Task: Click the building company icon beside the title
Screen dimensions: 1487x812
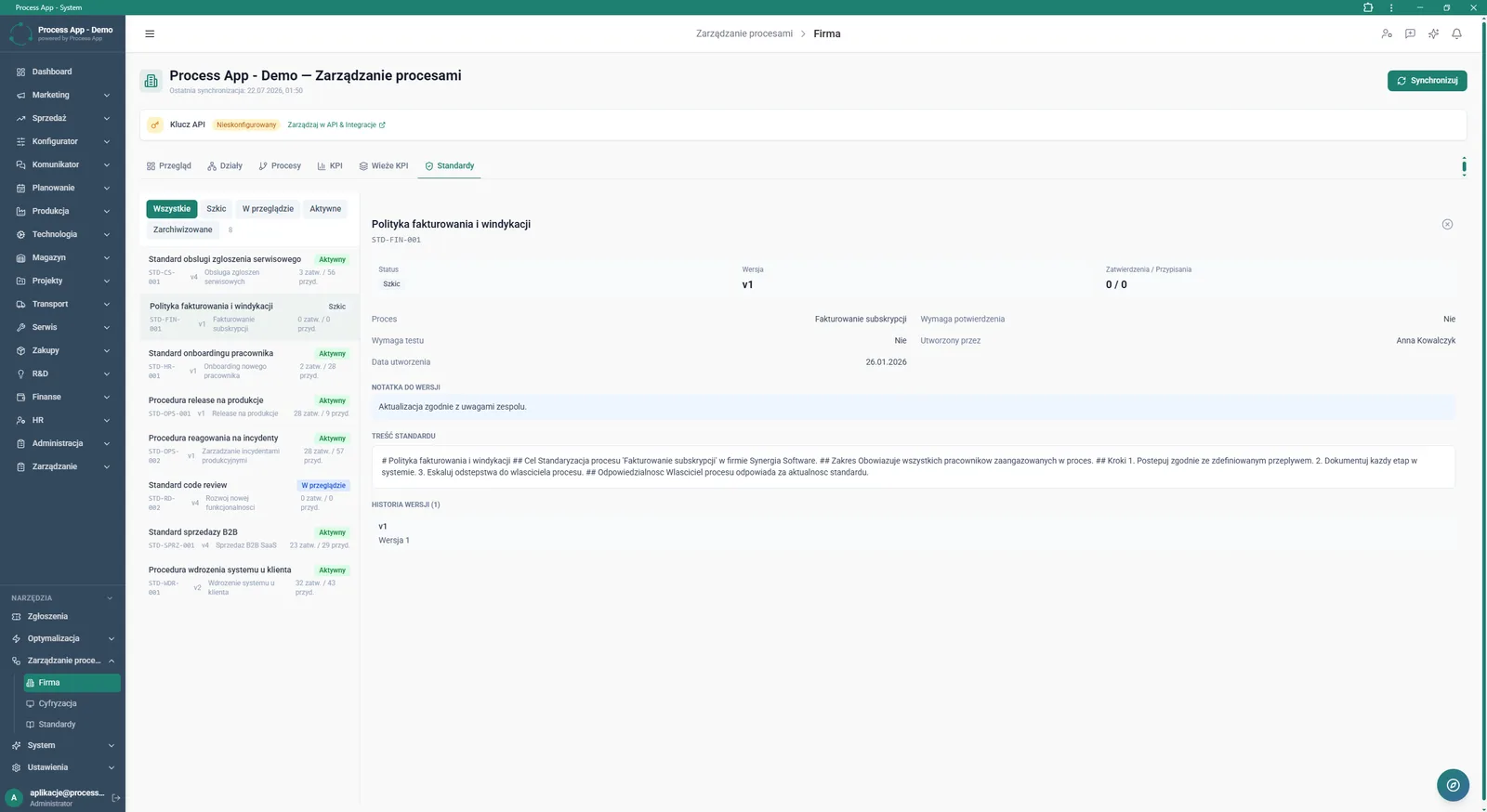Action: coord(151,81)
